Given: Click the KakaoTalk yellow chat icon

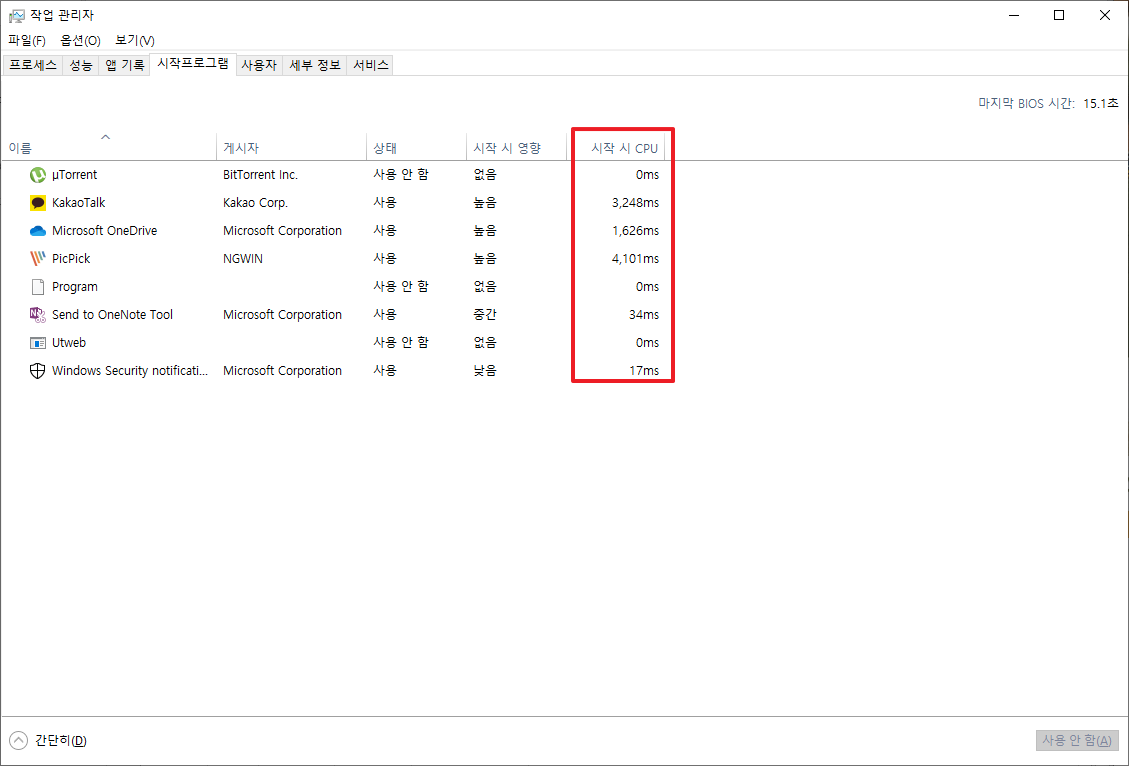Looking at the screenshot, I should click(x=37, y=203).
